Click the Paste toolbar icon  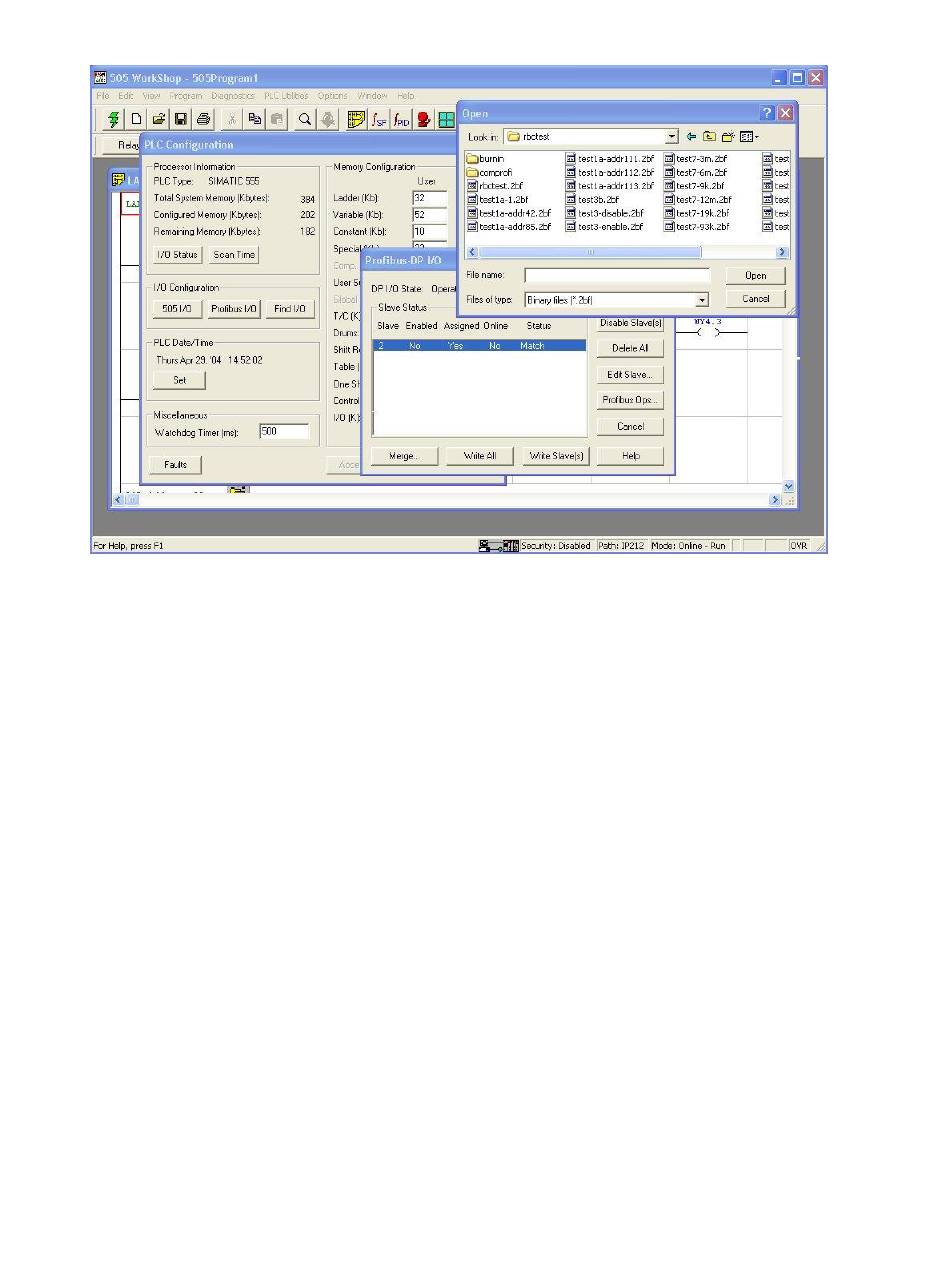(x=277, y=119)
